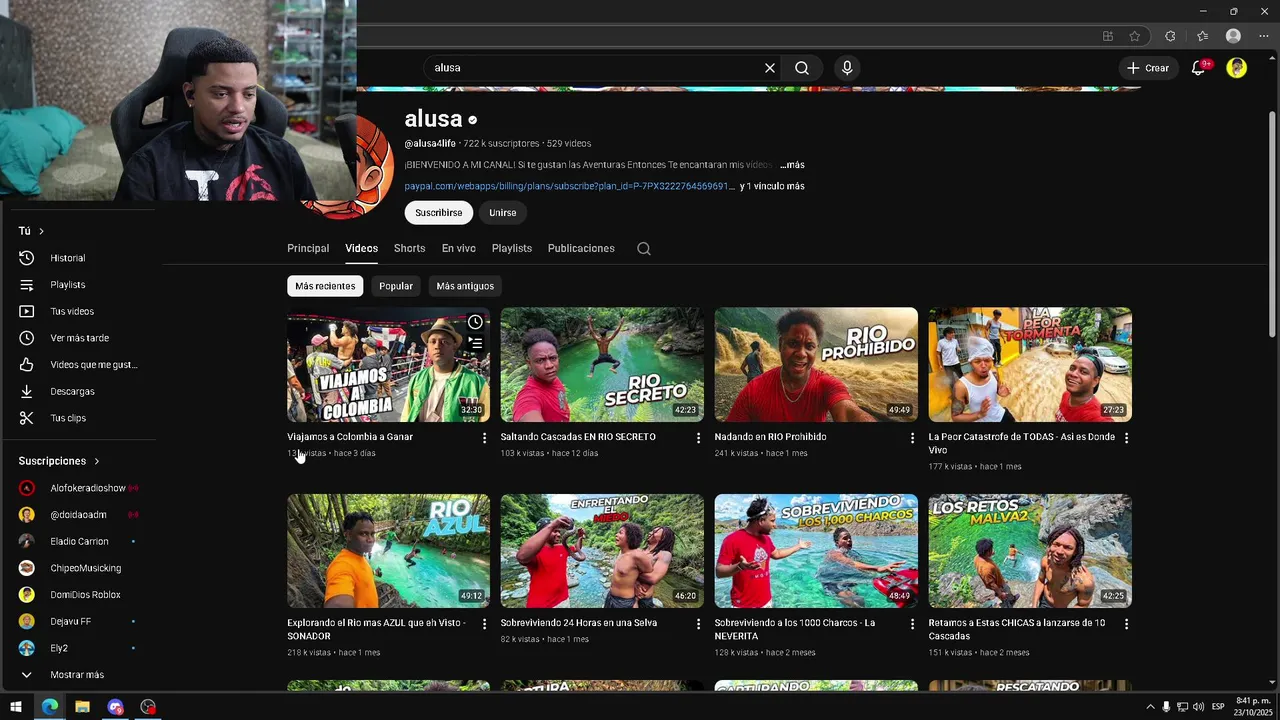Clear the search box with the X icon
Screen dimensions: 1280x720
(x=770, y=68)
